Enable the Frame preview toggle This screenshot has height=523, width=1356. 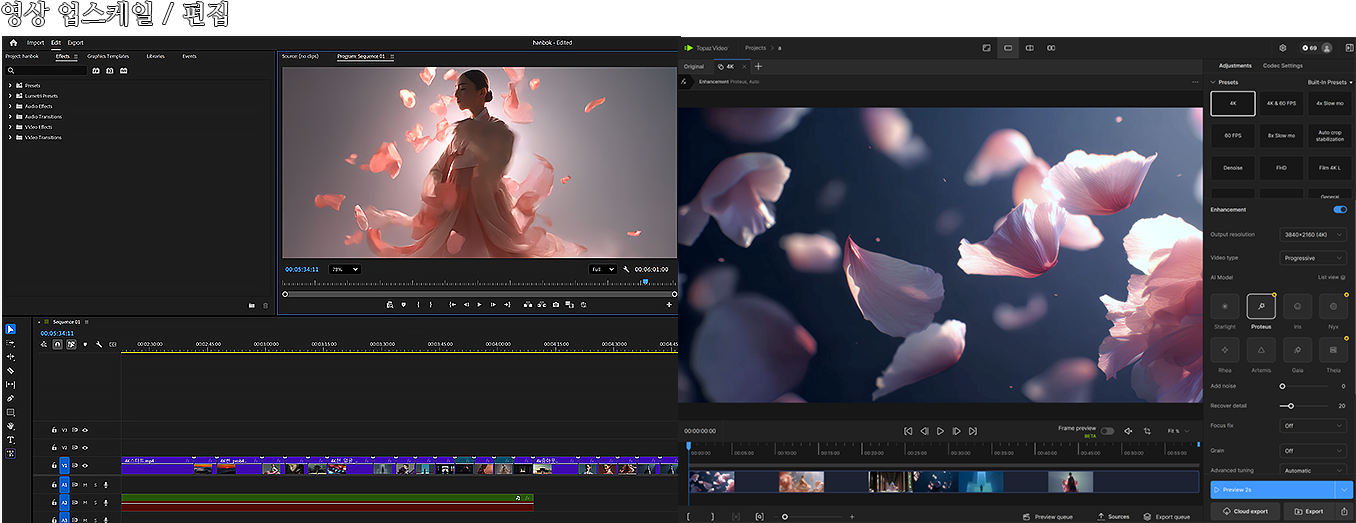click(x=1107, y=430)
